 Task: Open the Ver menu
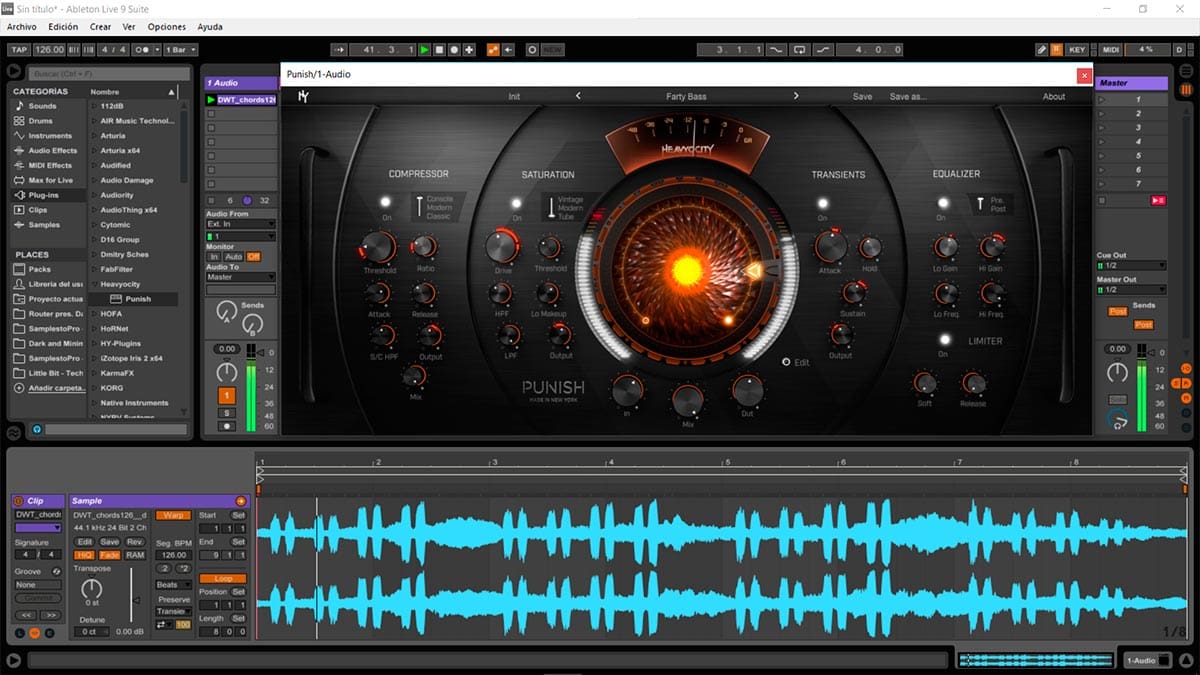click(129, 26)
